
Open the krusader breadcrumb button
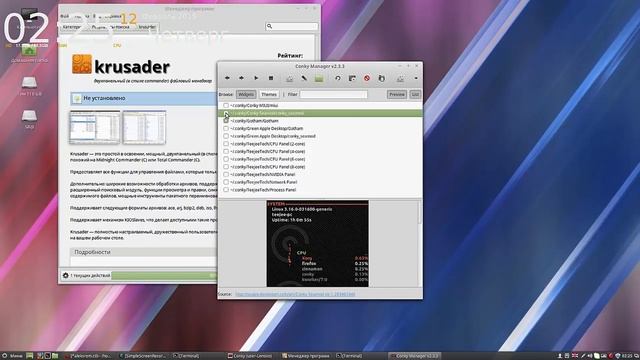(147, 27)
